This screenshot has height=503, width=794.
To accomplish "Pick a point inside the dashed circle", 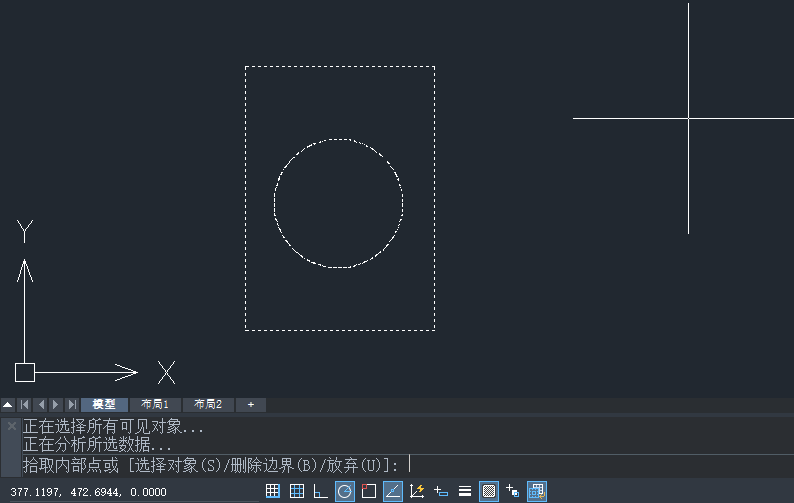I will pyautogui.click(x=339, y=203).
